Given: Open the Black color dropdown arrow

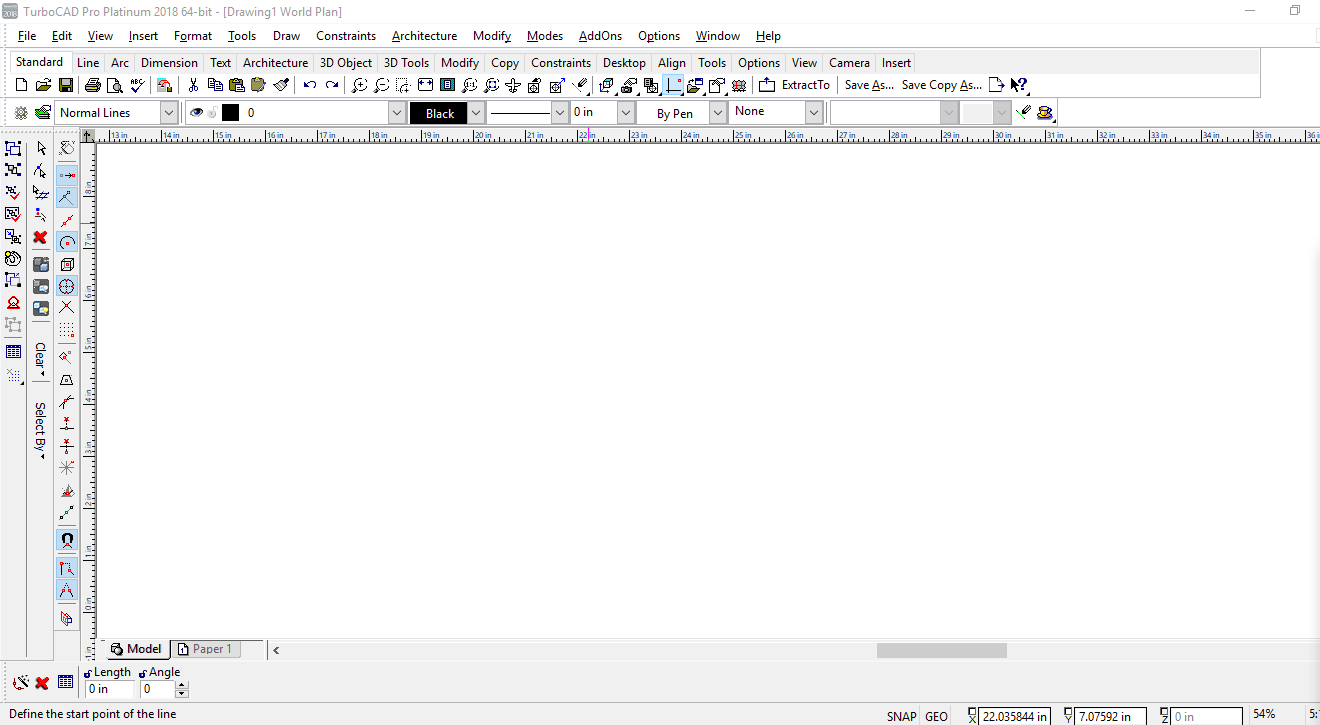Looking at the screenshot, I should point(476,113).
